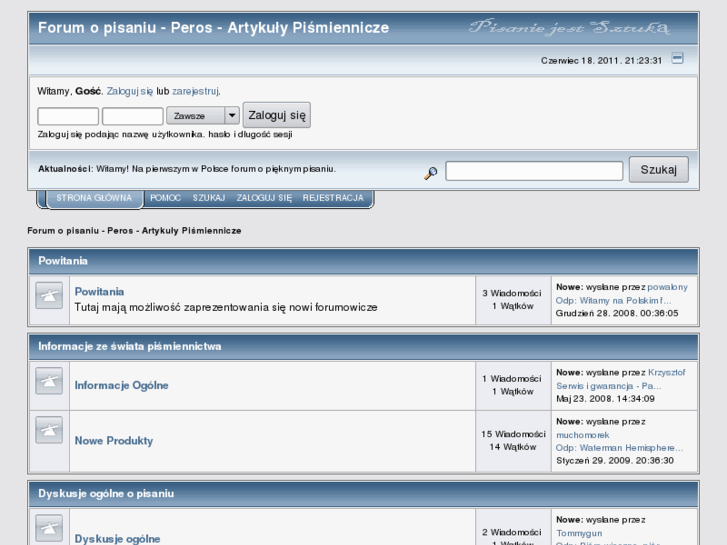Click the Nowe Produkty board status icon
The width and height of the screenshot is (727, 545).
[49, 430]
